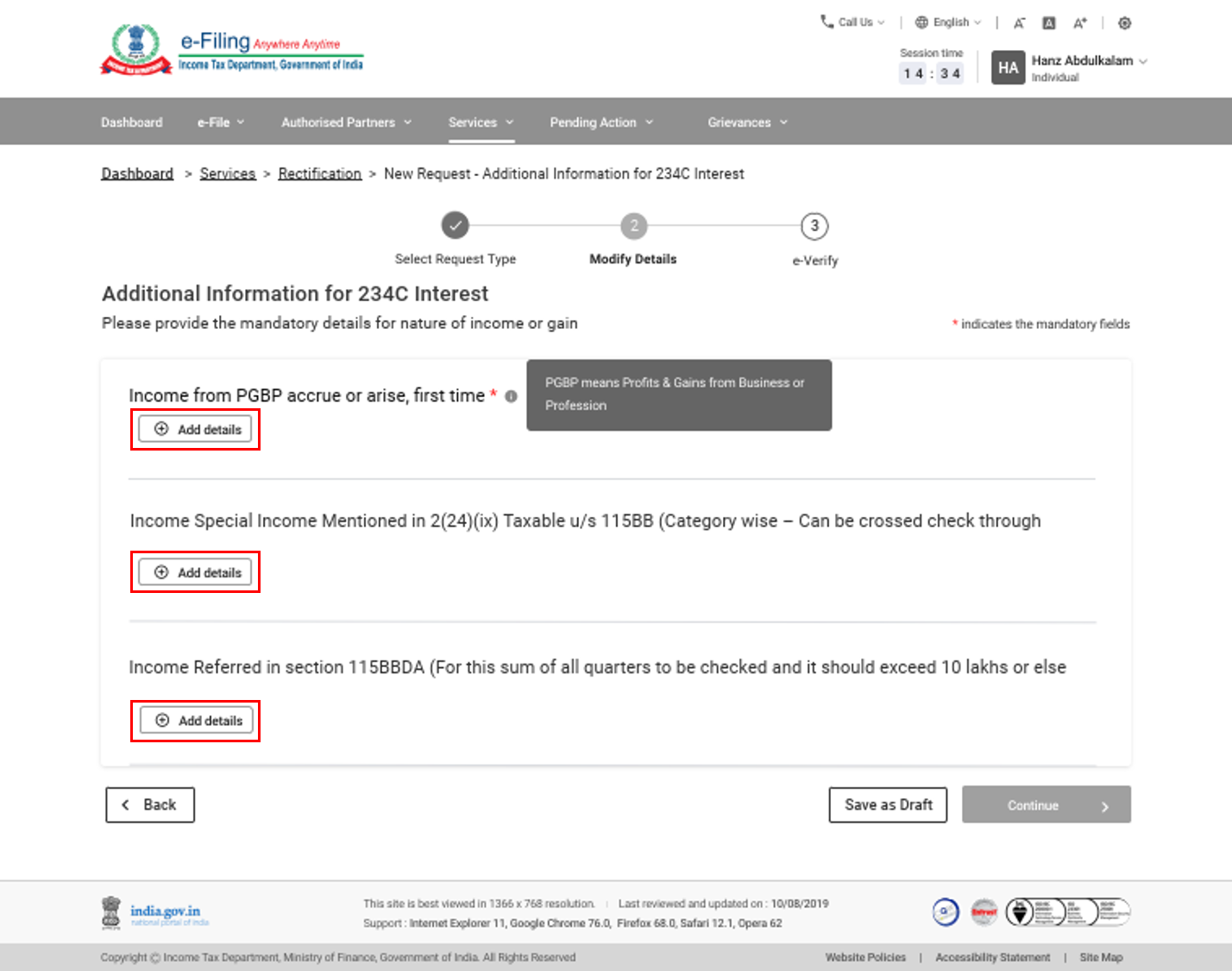Click the e-Verify step circle
The image size is (1232, 971).
pyautogui.click(x=814, y=225)
